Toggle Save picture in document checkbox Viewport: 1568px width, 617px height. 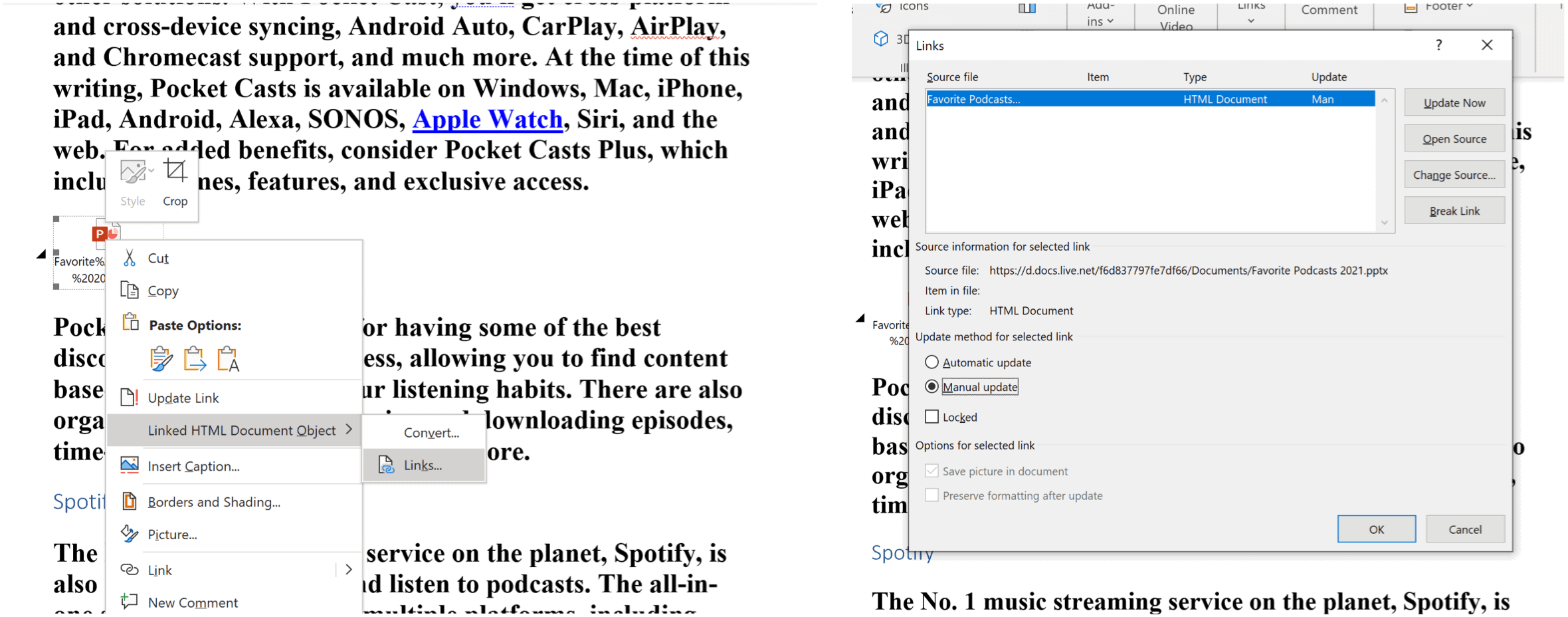pos(932,471)
